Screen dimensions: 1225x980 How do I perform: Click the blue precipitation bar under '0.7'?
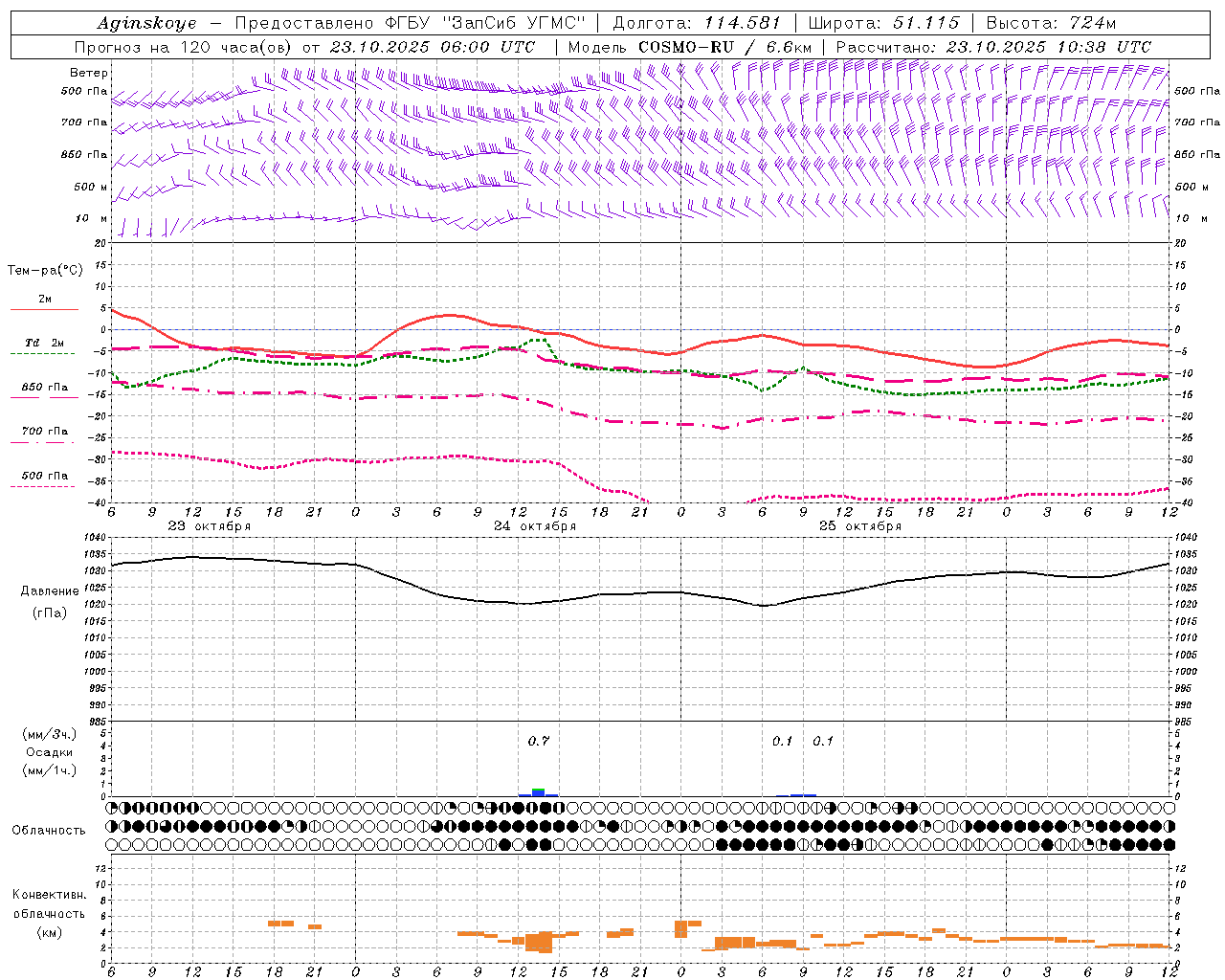[538, 793]
